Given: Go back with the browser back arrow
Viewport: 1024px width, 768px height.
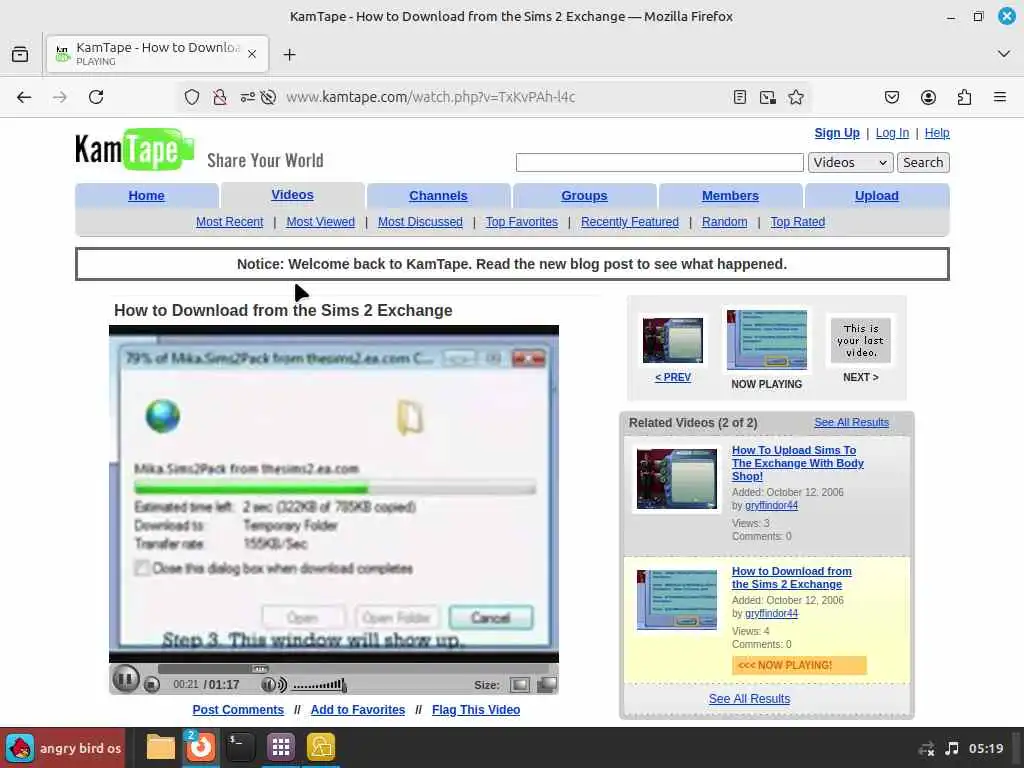Looking at the screenshot, I should click(24, 97).
